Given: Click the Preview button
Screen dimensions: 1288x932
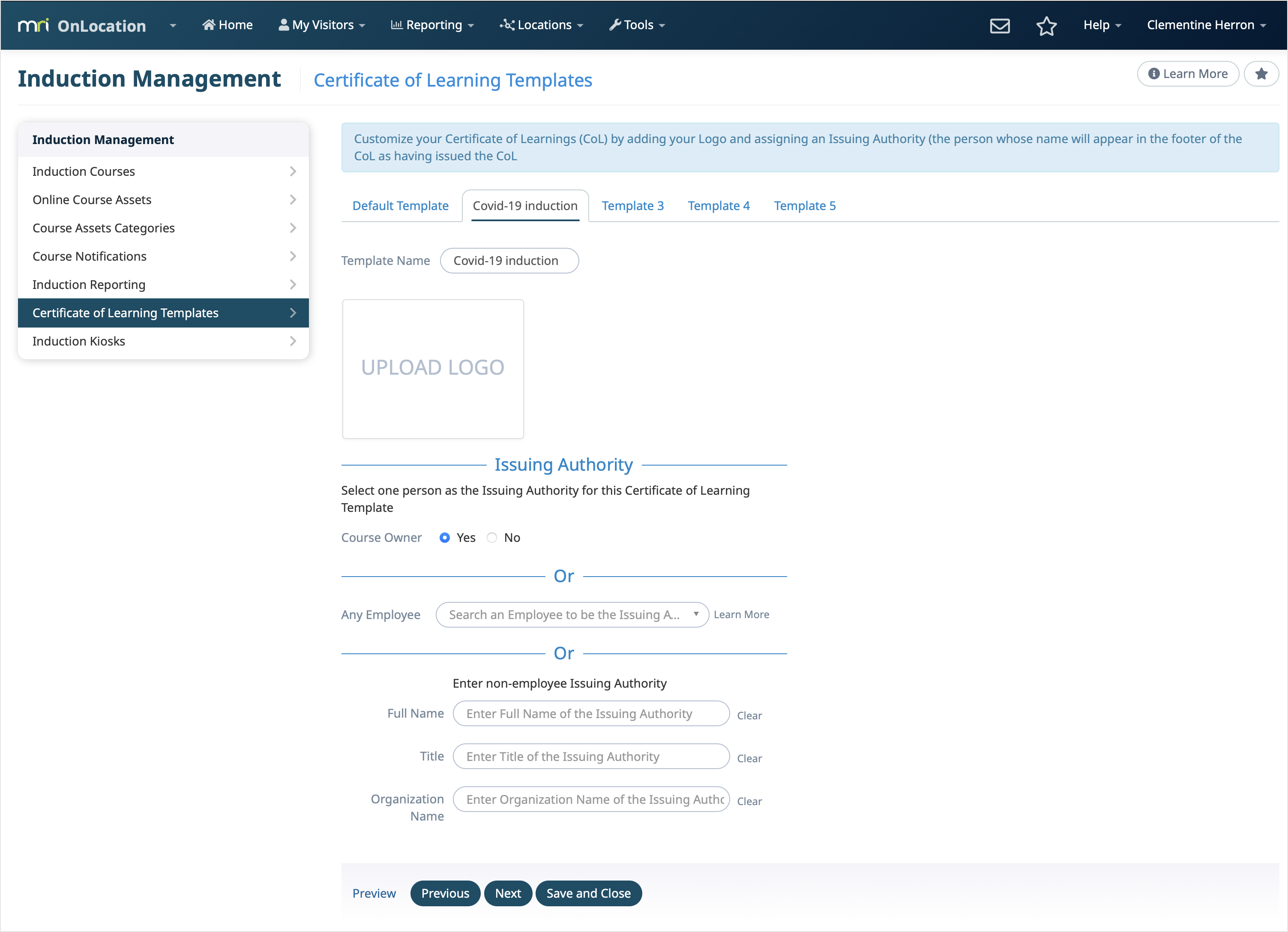Looking at the screenshot, I should tap(374, 893).
